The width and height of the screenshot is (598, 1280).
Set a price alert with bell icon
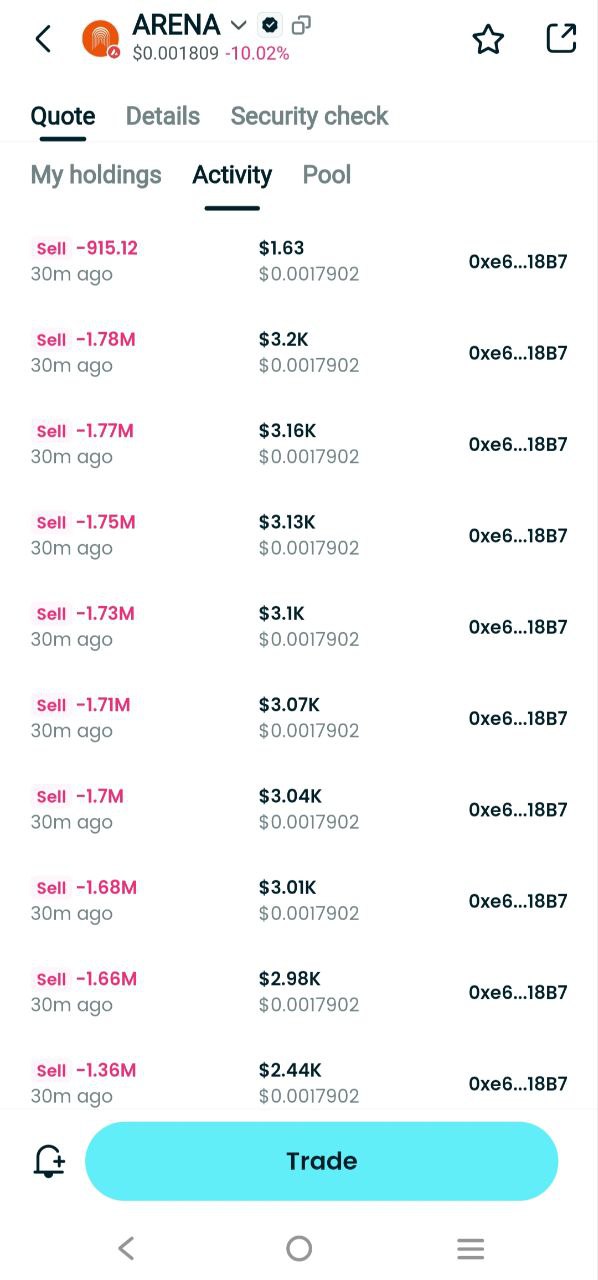pos(49,1161)
